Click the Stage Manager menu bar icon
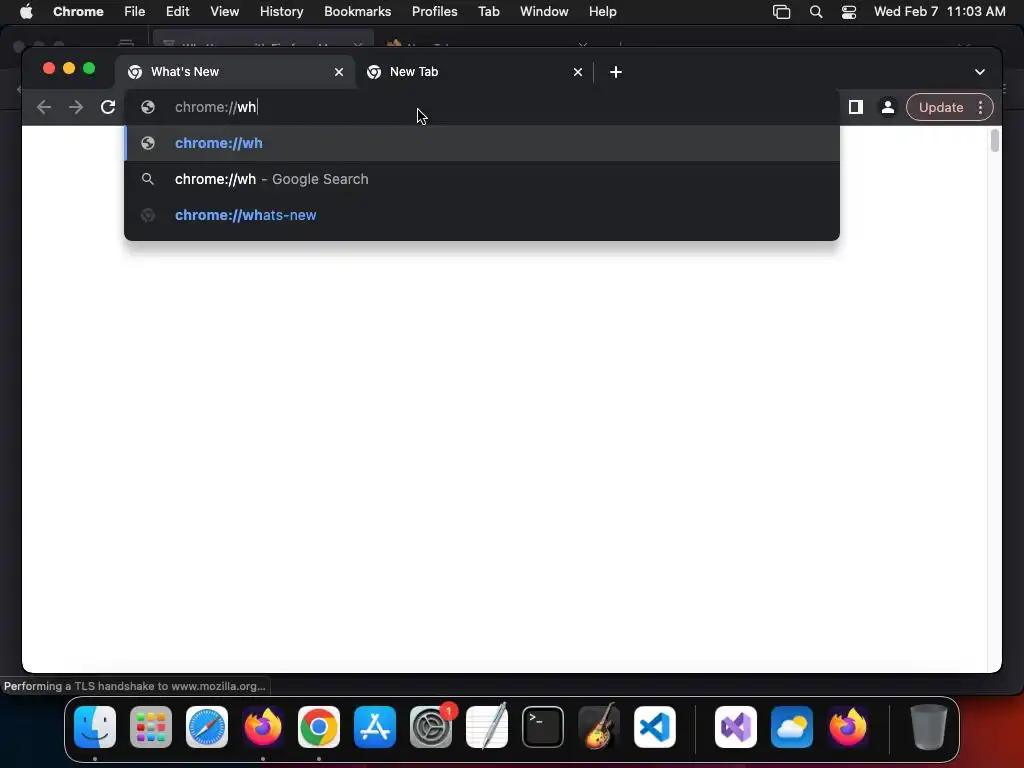 pos(781,12)
